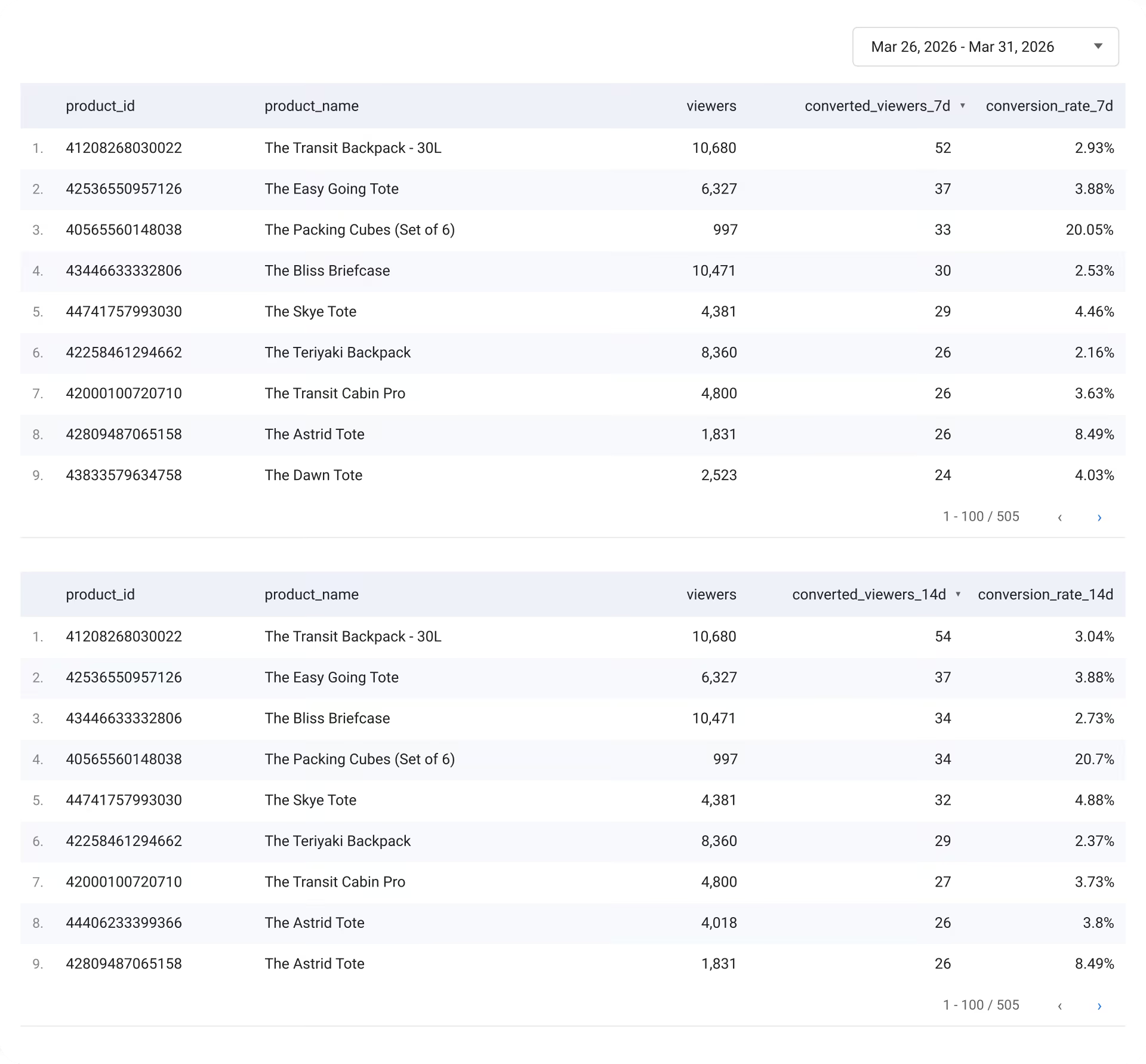Click the 2.93% conversion rate cell
Screen dimensions: 1146x1064
tap(1094, 148)
